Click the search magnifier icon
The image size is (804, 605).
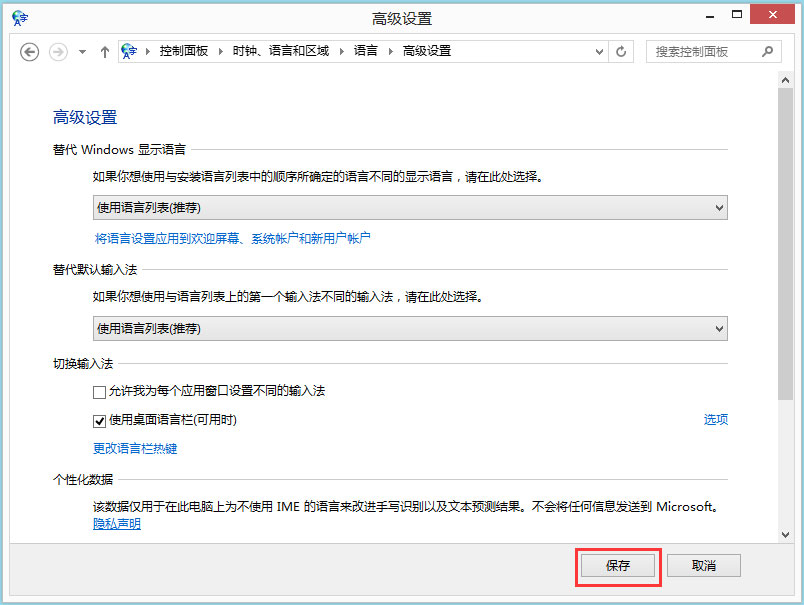pos(768,51)
